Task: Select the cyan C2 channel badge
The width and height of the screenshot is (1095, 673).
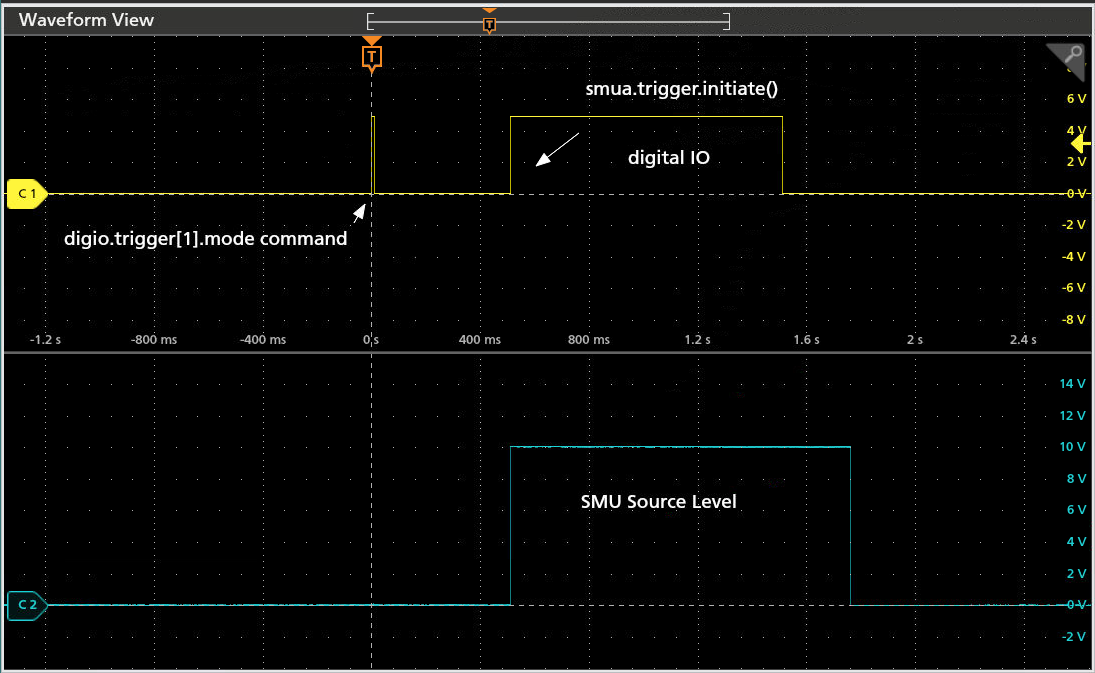Action: (26, 605)
